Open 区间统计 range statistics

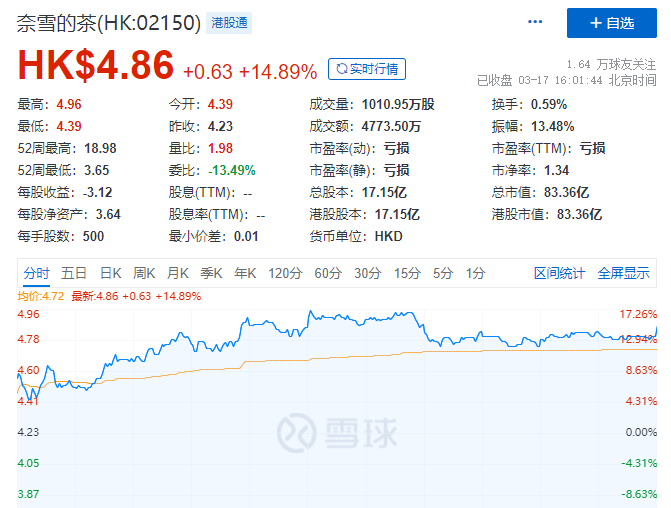pyautogui.click(x=559, y=273)
